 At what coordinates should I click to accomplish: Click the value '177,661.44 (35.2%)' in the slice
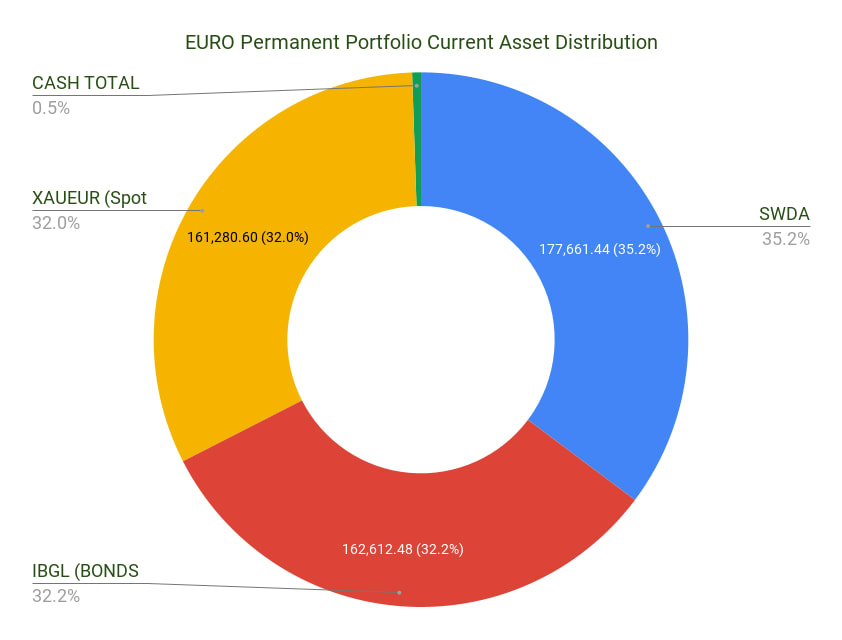pos(600,249)
